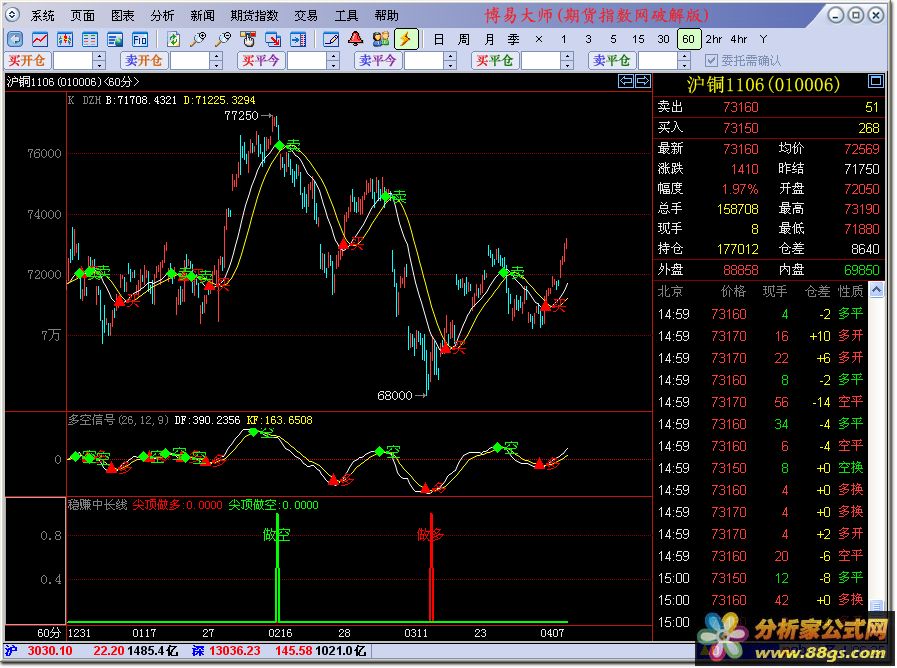This screenshot has height=668, width=897.
Task: Switch to 4hr period
Action: 739,39
